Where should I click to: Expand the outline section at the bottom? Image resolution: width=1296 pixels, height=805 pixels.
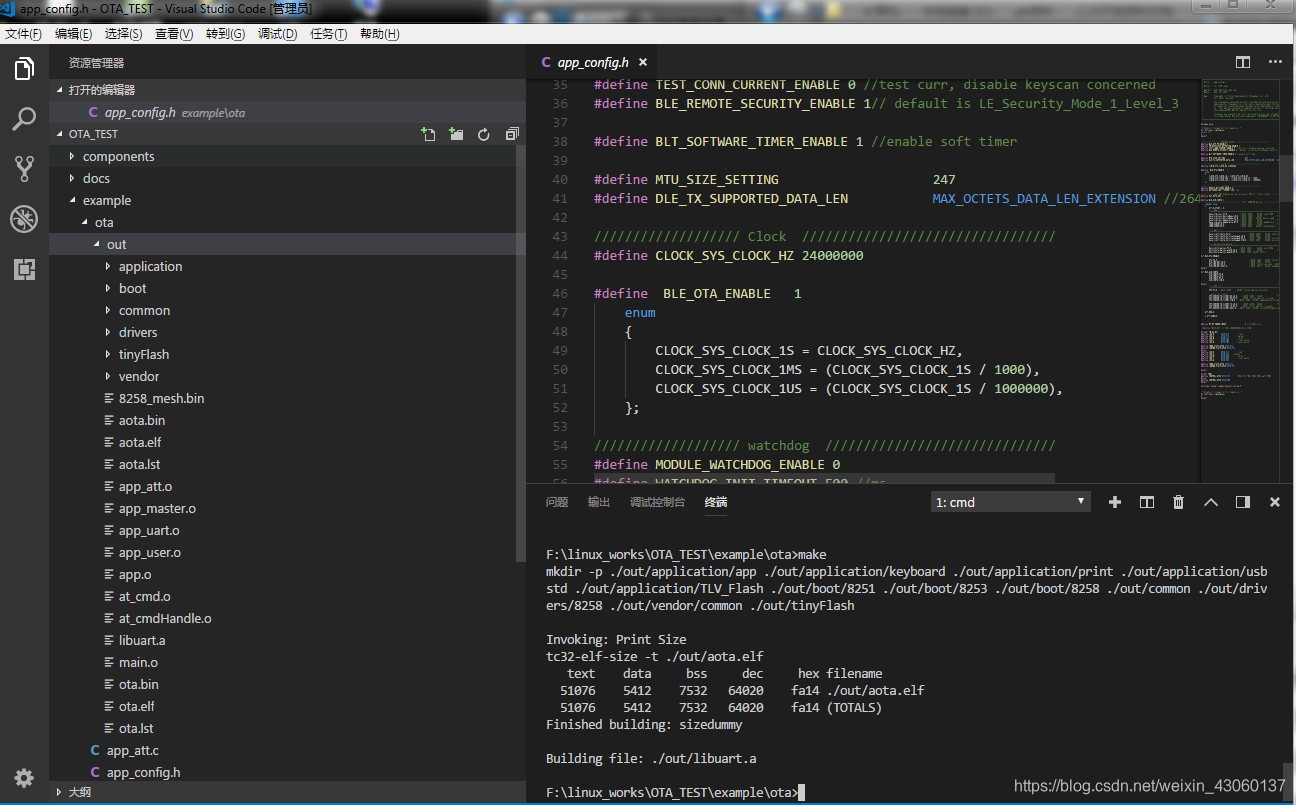tap(288, 792)
